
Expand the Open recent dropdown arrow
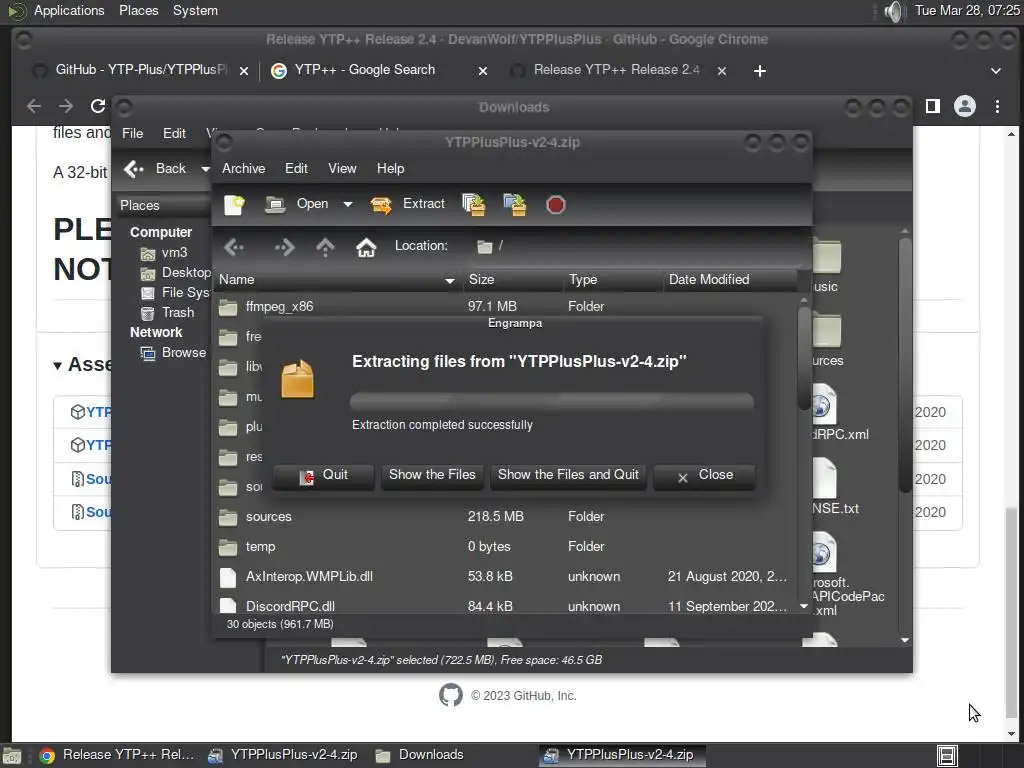(x=348, y=204)
